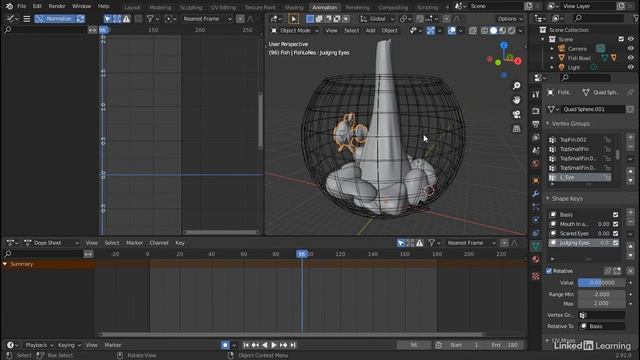640x360 pixels.
Task: Select the Tool properties tab icon
Action: pyautogui.click(x=536, y=94)
